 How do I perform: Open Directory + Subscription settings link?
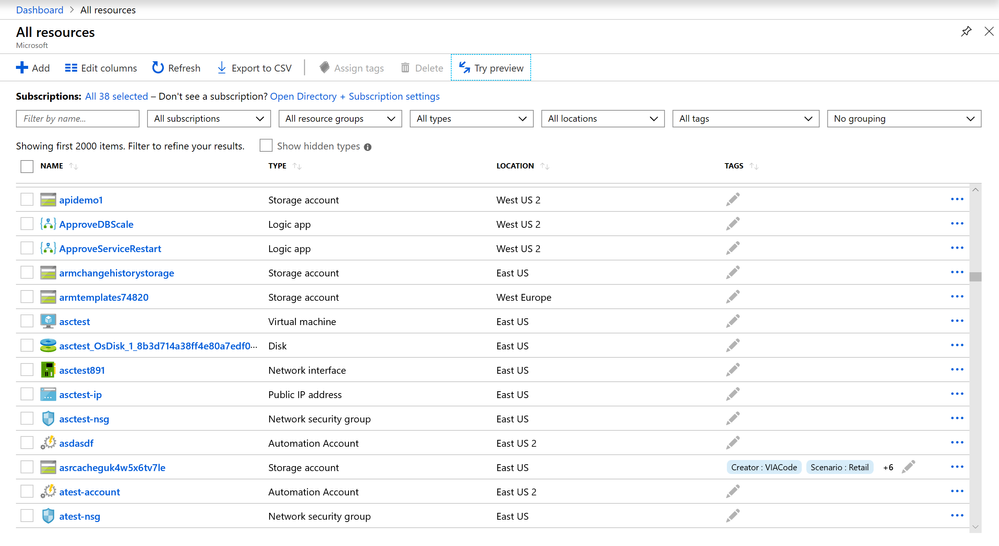[x=354, y=97]
